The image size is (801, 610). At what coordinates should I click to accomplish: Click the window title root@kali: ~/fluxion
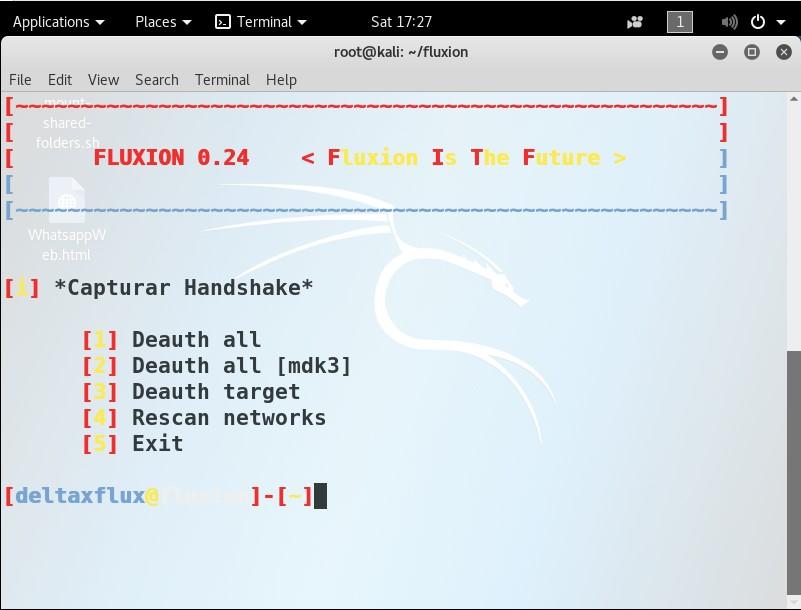(401, 52)
